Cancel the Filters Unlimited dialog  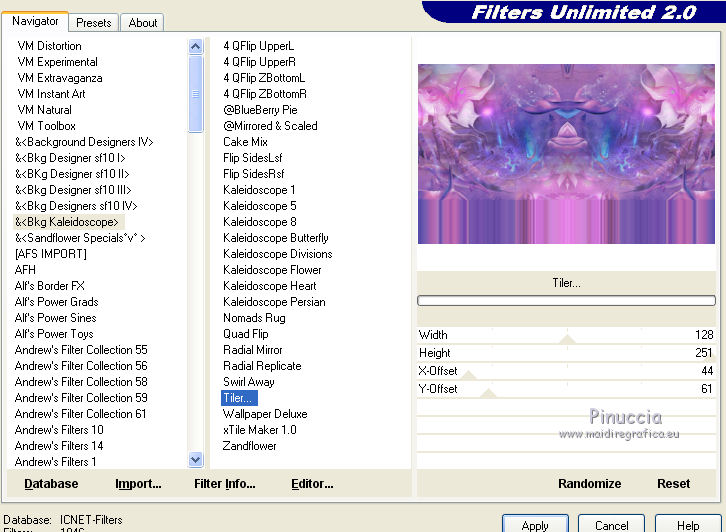point(611,525)
